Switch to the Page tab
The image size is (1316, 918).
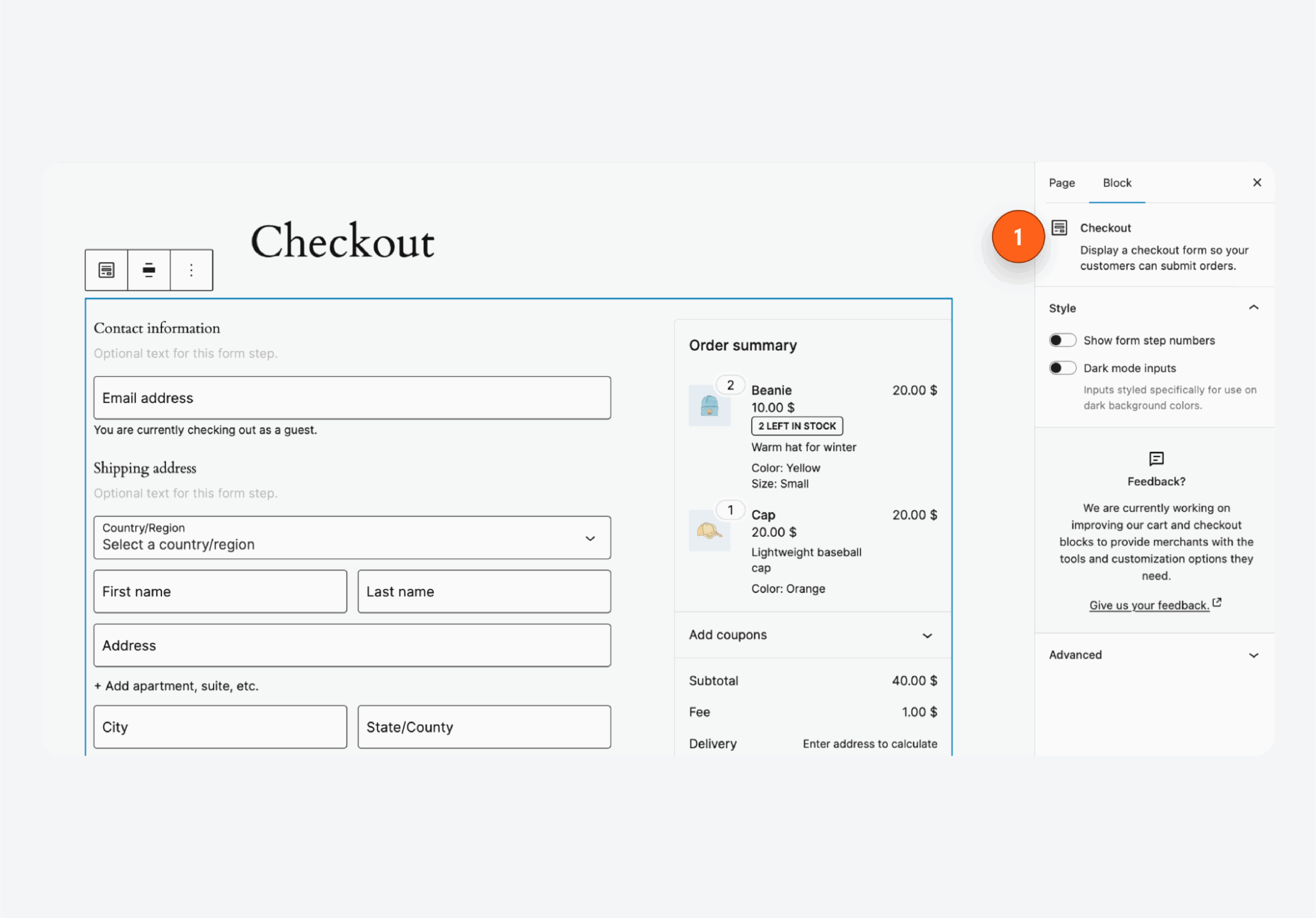coord(1062,183)
